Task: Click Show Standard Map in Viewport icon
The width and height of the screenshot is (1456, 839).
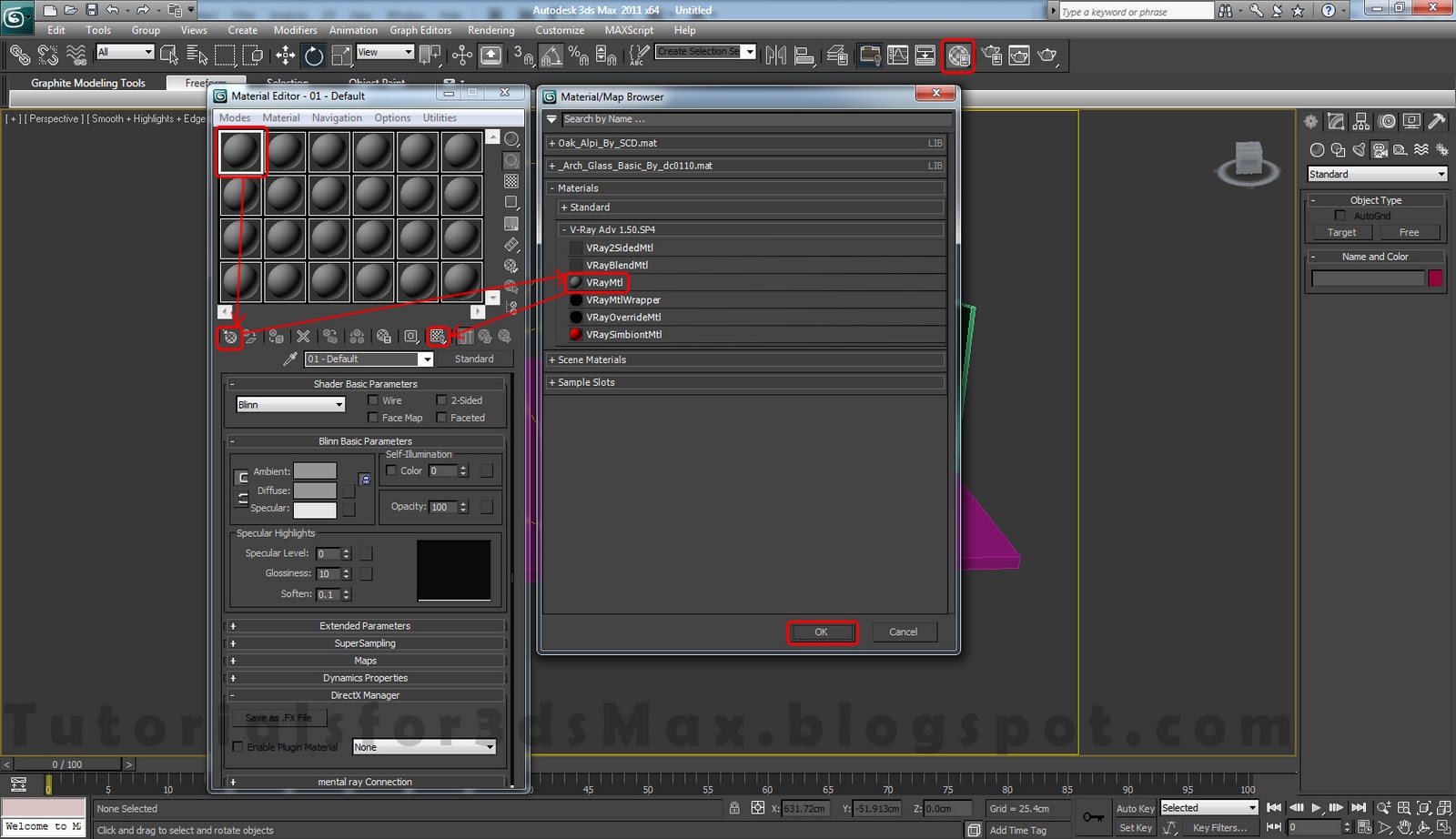Action: (438, 337)
